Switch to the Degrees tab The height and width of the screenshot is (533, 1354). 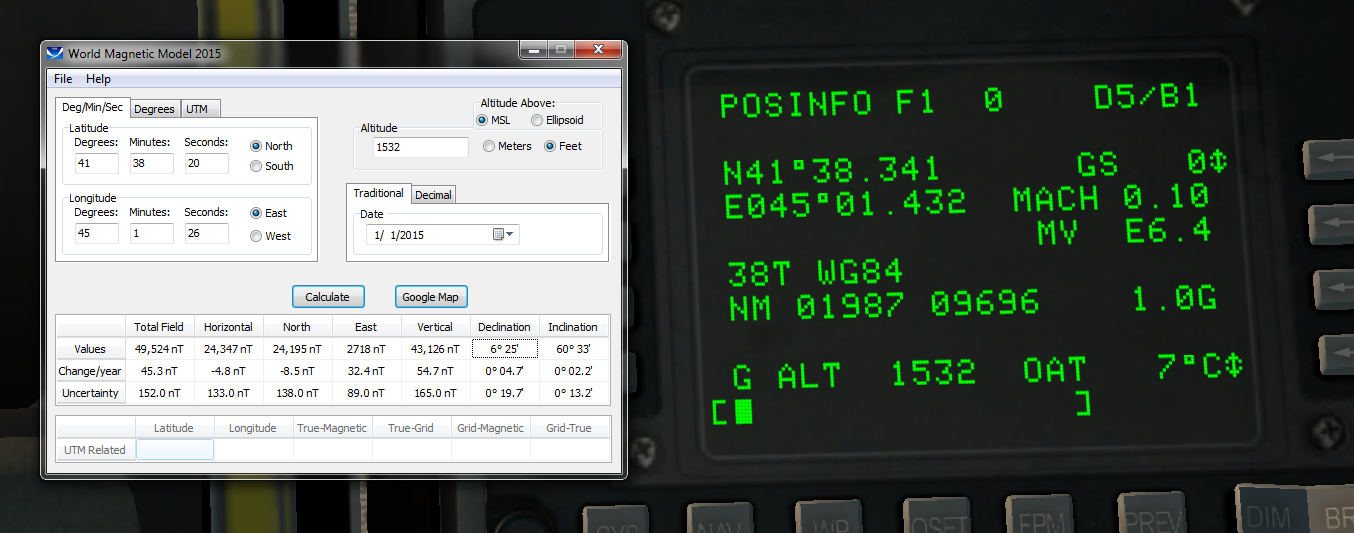point(154,109)
